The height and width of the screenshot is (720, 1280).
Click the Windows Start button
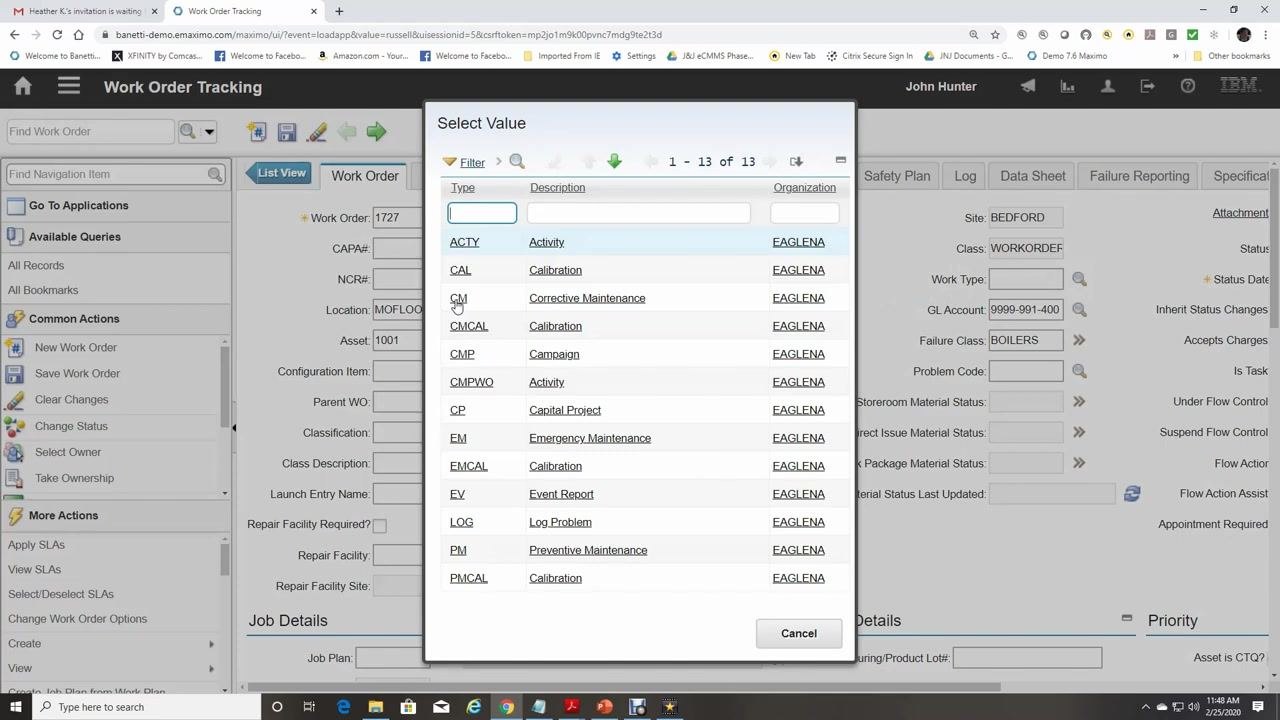tap(17, 707)
